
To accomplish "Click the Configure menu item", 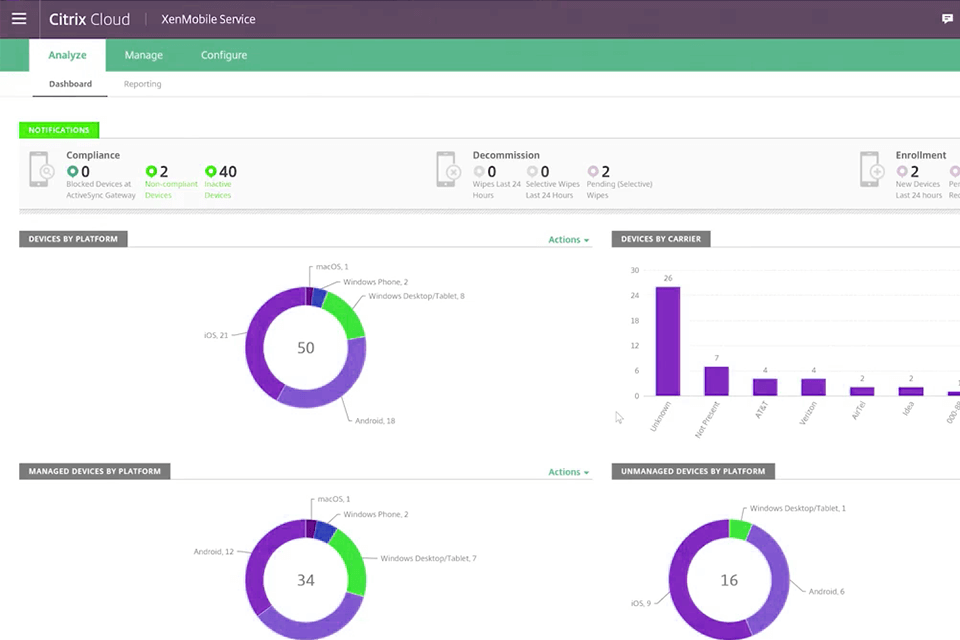I will 223,55.
